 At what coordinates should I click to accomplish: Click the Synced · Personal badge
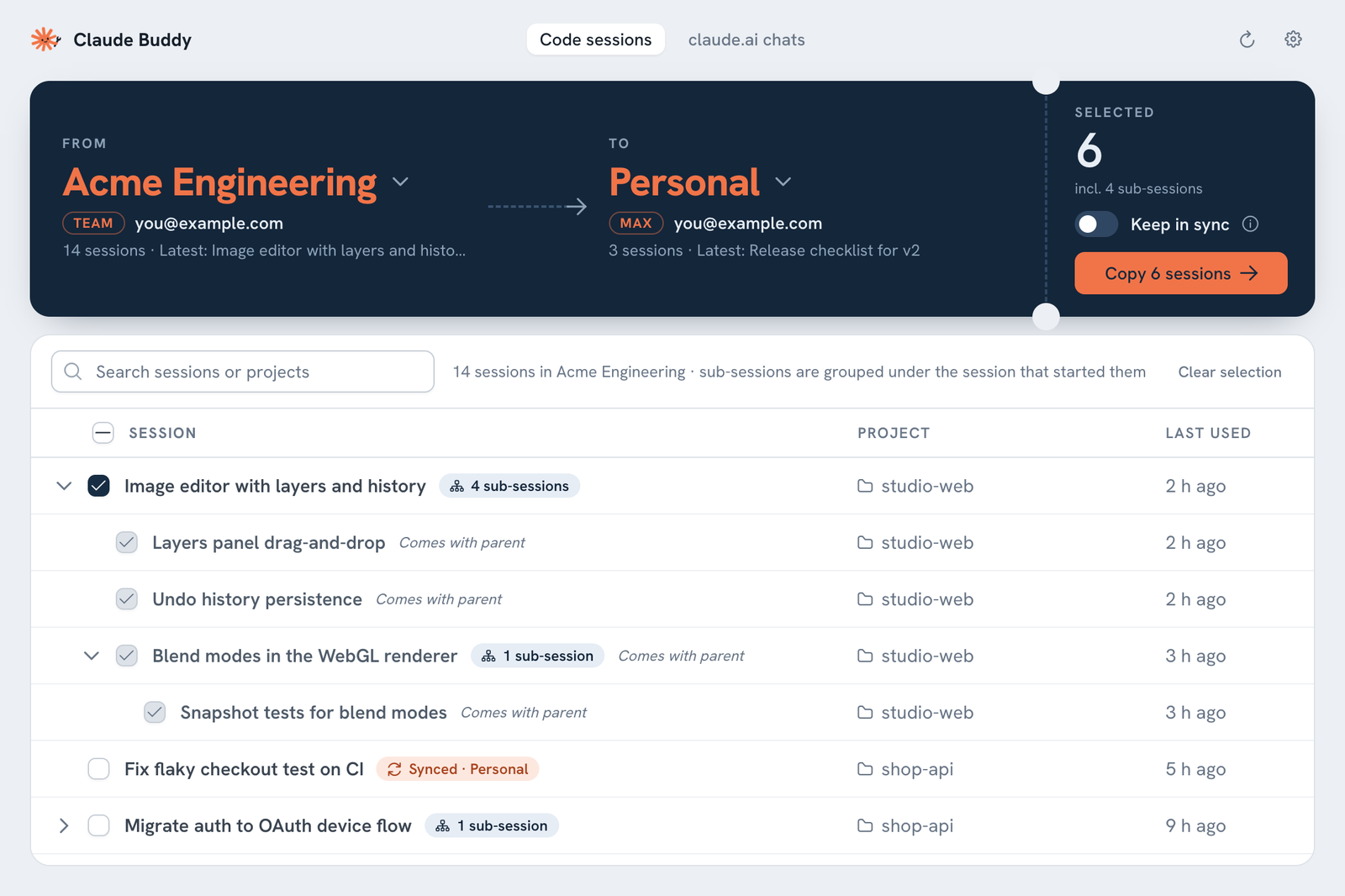(457, 769)
